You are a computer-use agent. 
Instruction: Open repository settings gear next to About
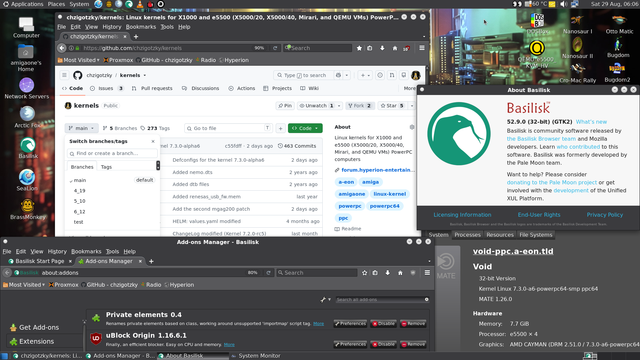click(x=412, y=127)
